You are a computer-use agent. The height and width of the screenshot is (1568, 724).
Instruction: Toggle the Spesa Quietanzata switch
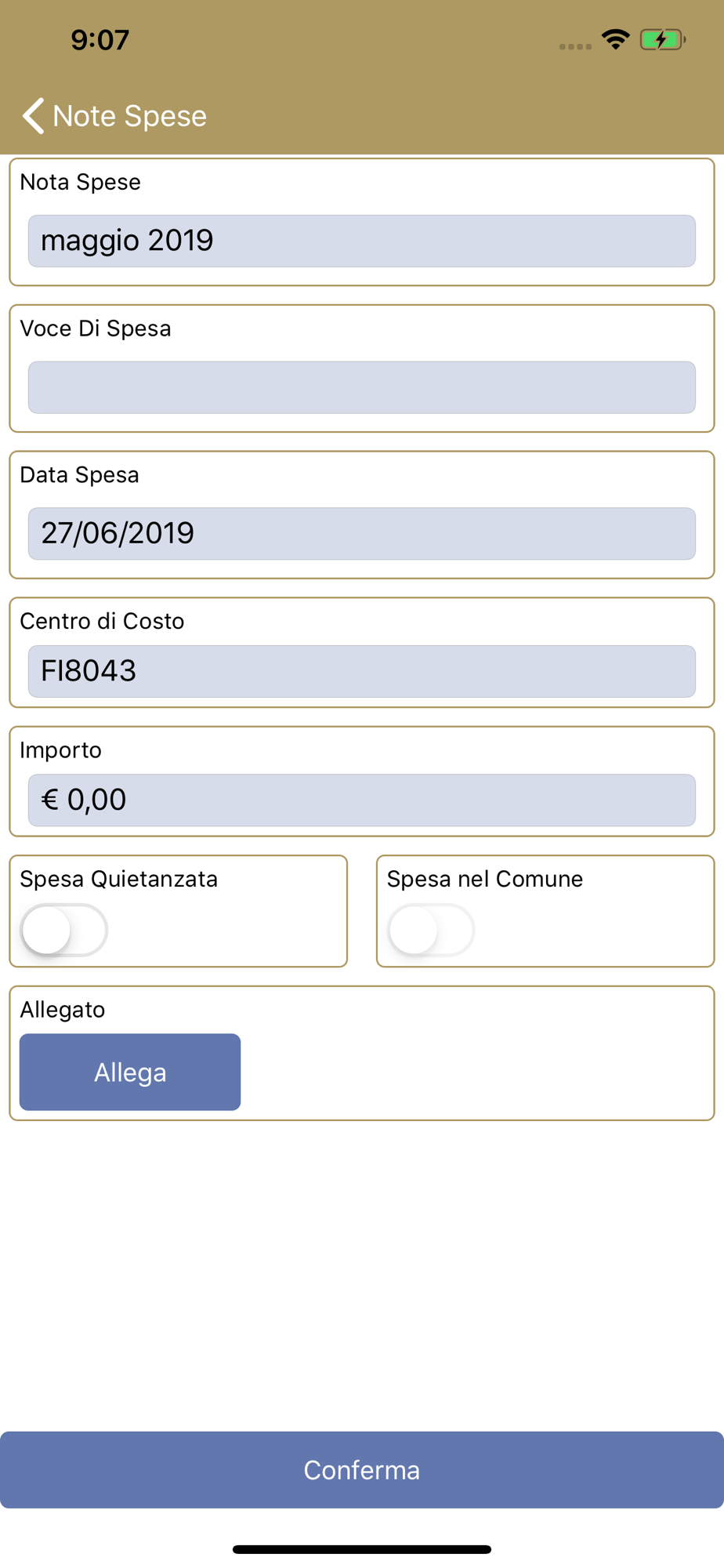64,930
